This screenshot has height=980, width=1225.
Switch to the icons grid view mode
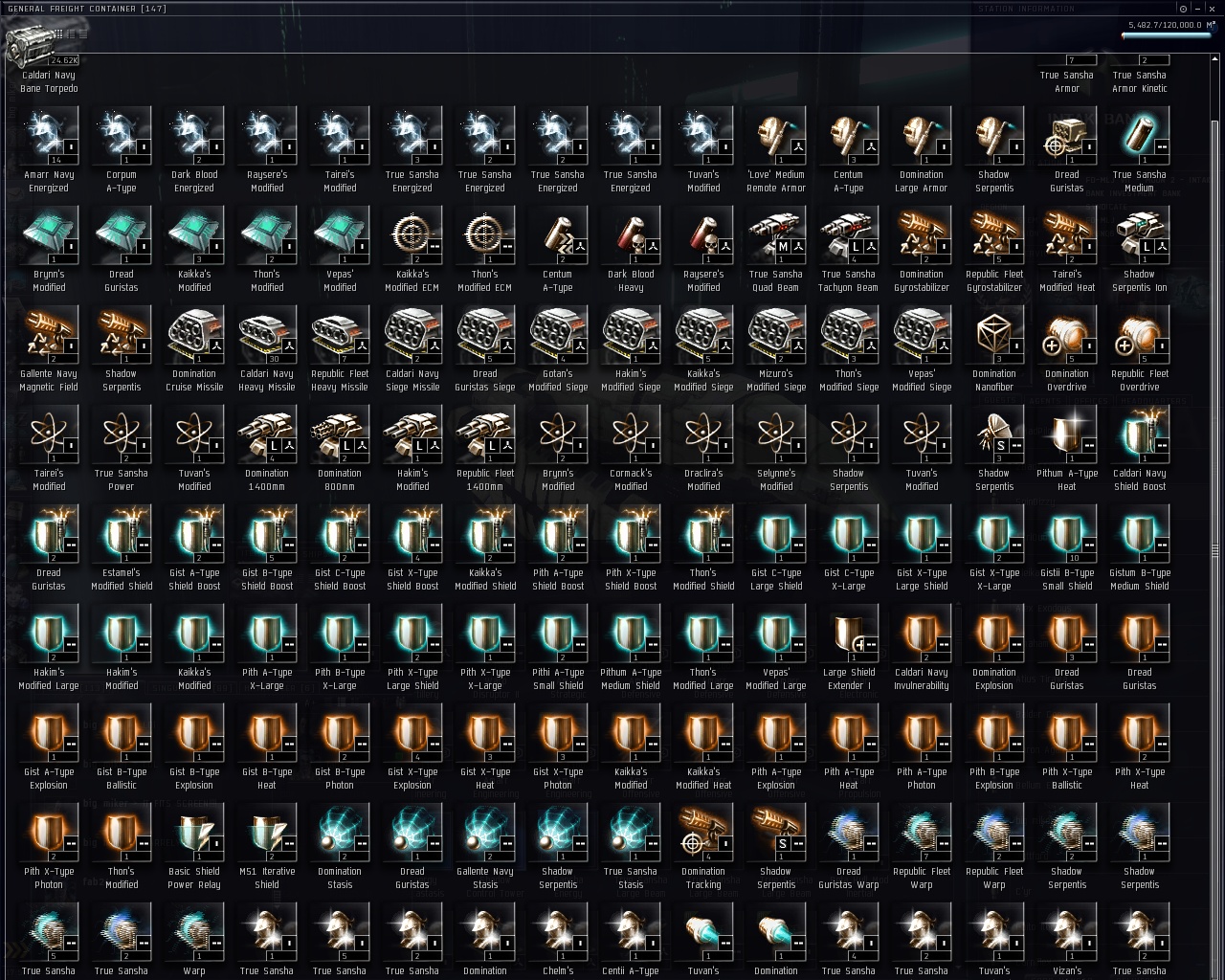(x=58, y=33)
